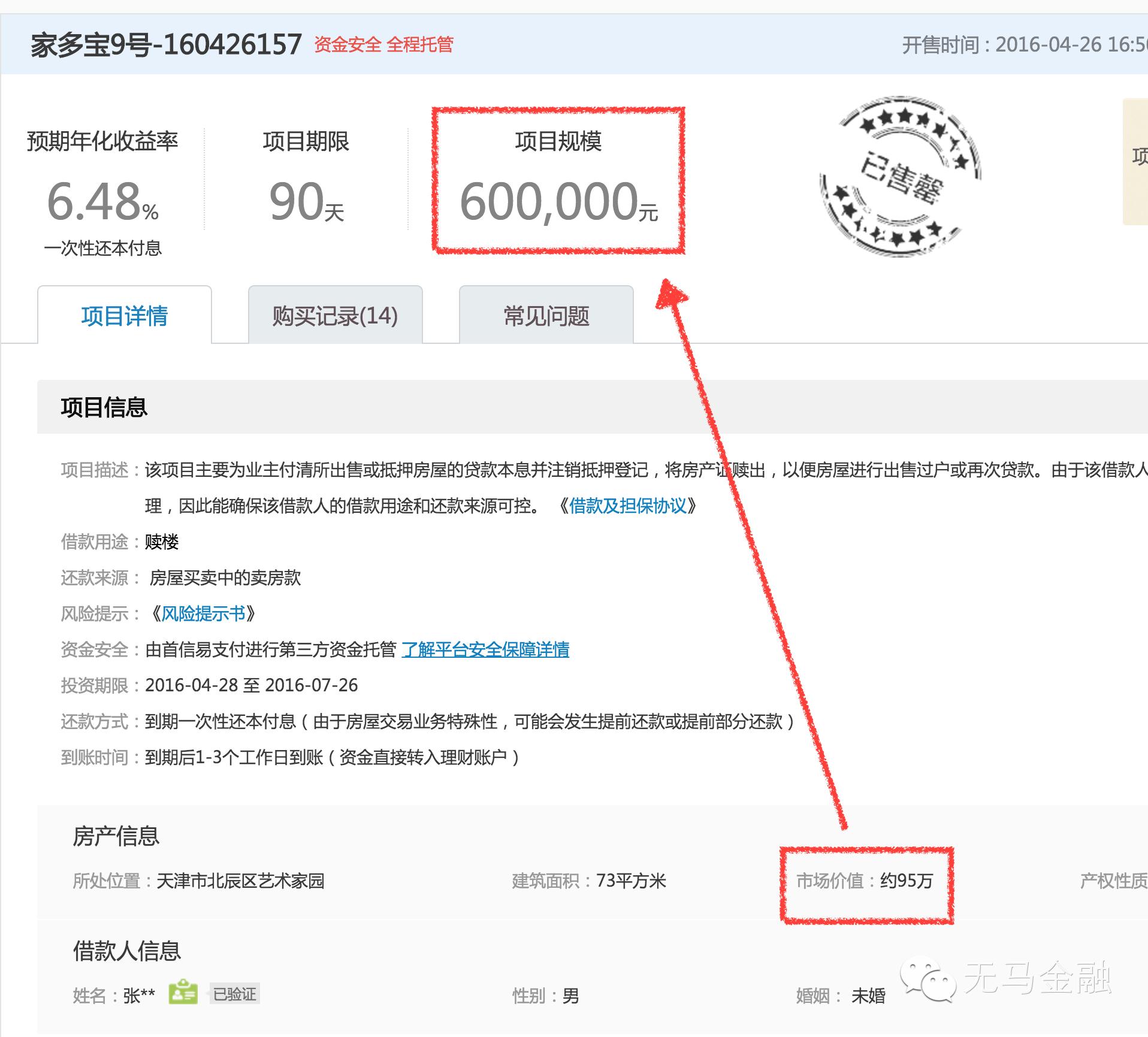Click the 已验证 verified badge
Screen dimensions: 1148x1037
click(x=233, y=994)
